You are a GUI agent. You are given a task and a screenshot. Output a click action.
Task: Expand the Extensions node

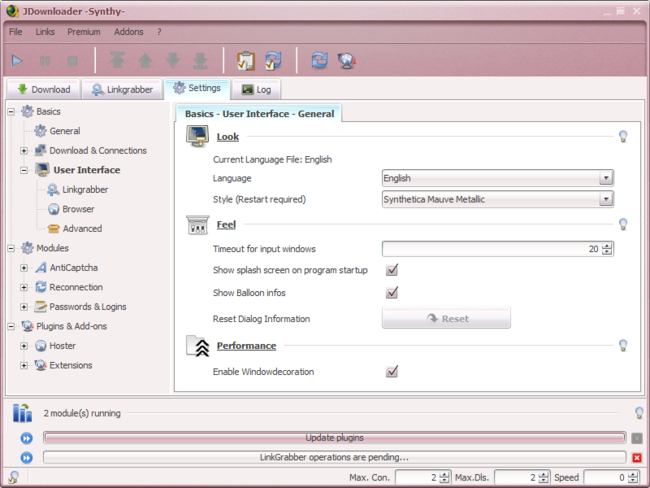click(x=24, y=365)
